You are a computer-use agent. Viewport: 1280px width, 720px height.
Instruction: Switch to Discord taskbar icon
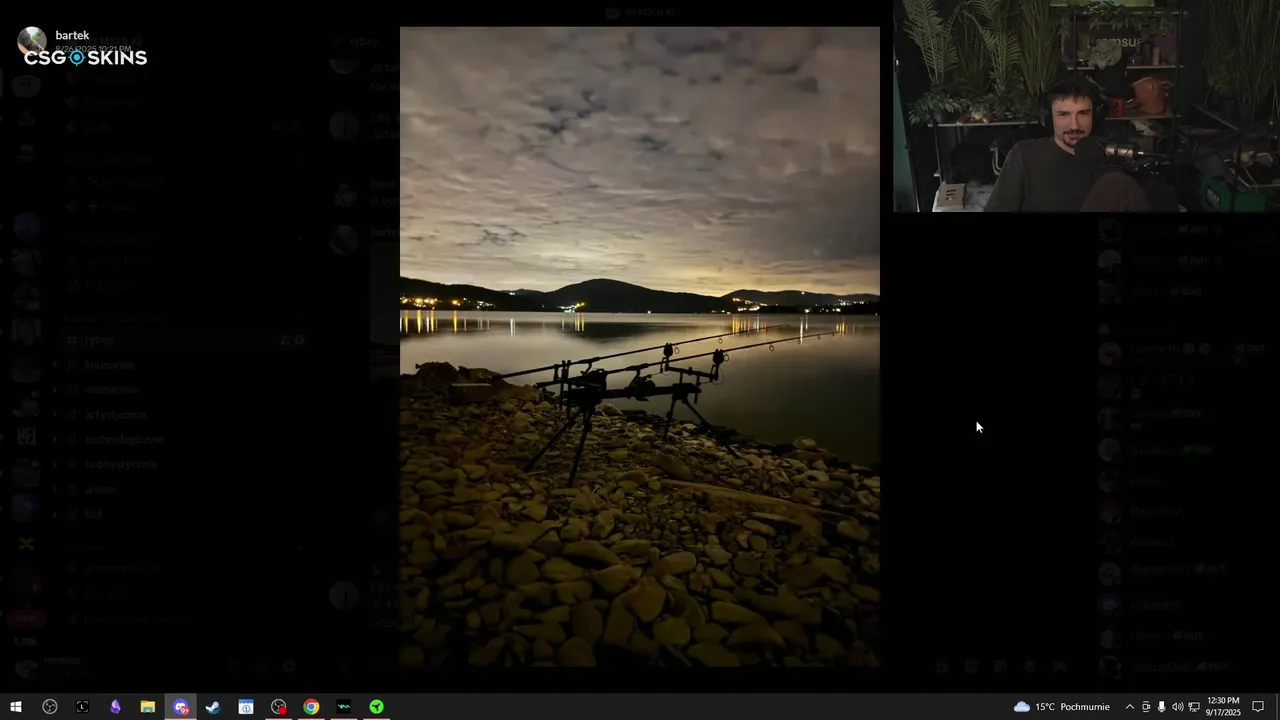(180, 707)
